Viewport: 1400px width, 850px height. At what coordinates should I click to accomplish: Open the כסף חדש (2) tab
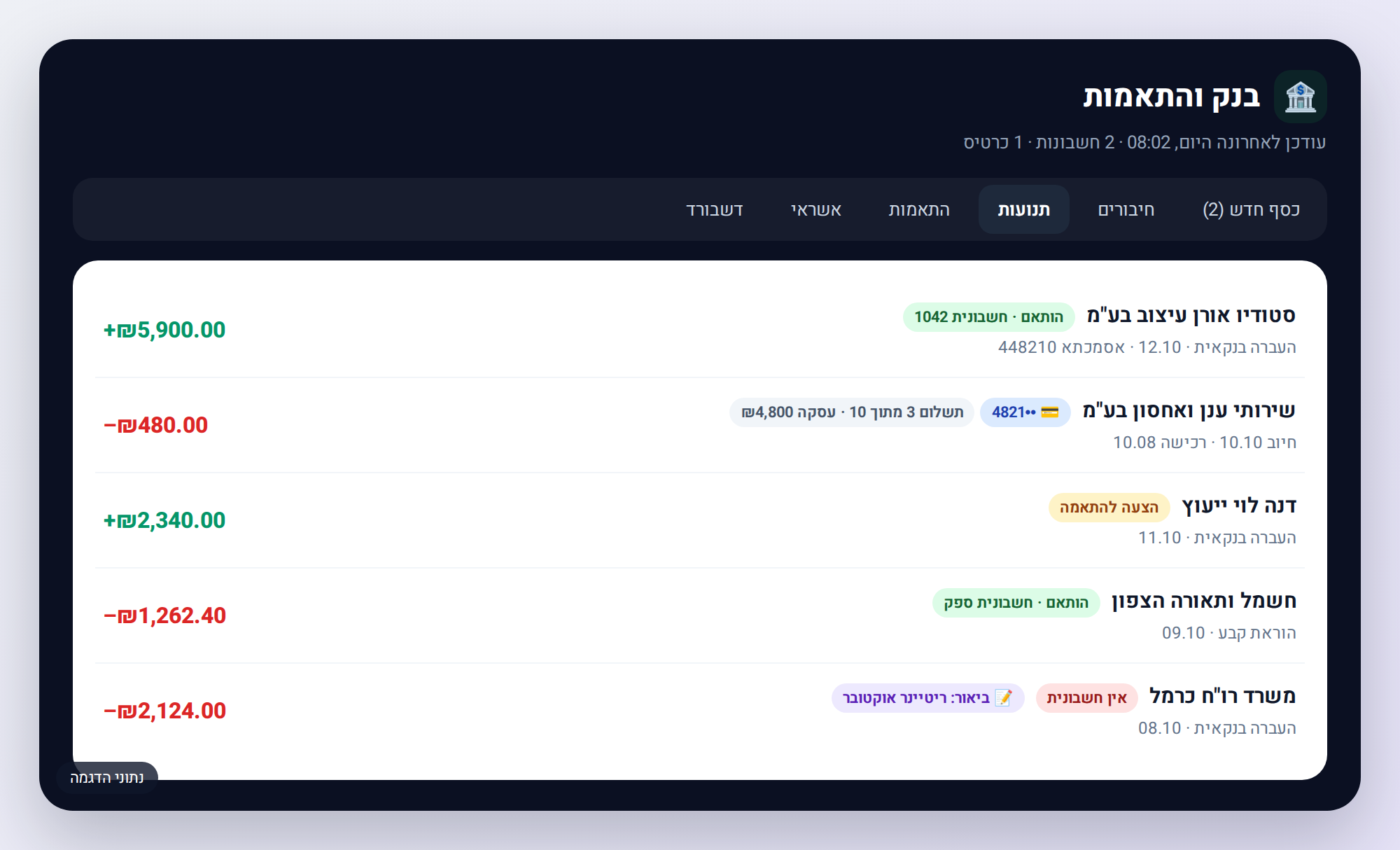pos(1251,209)
